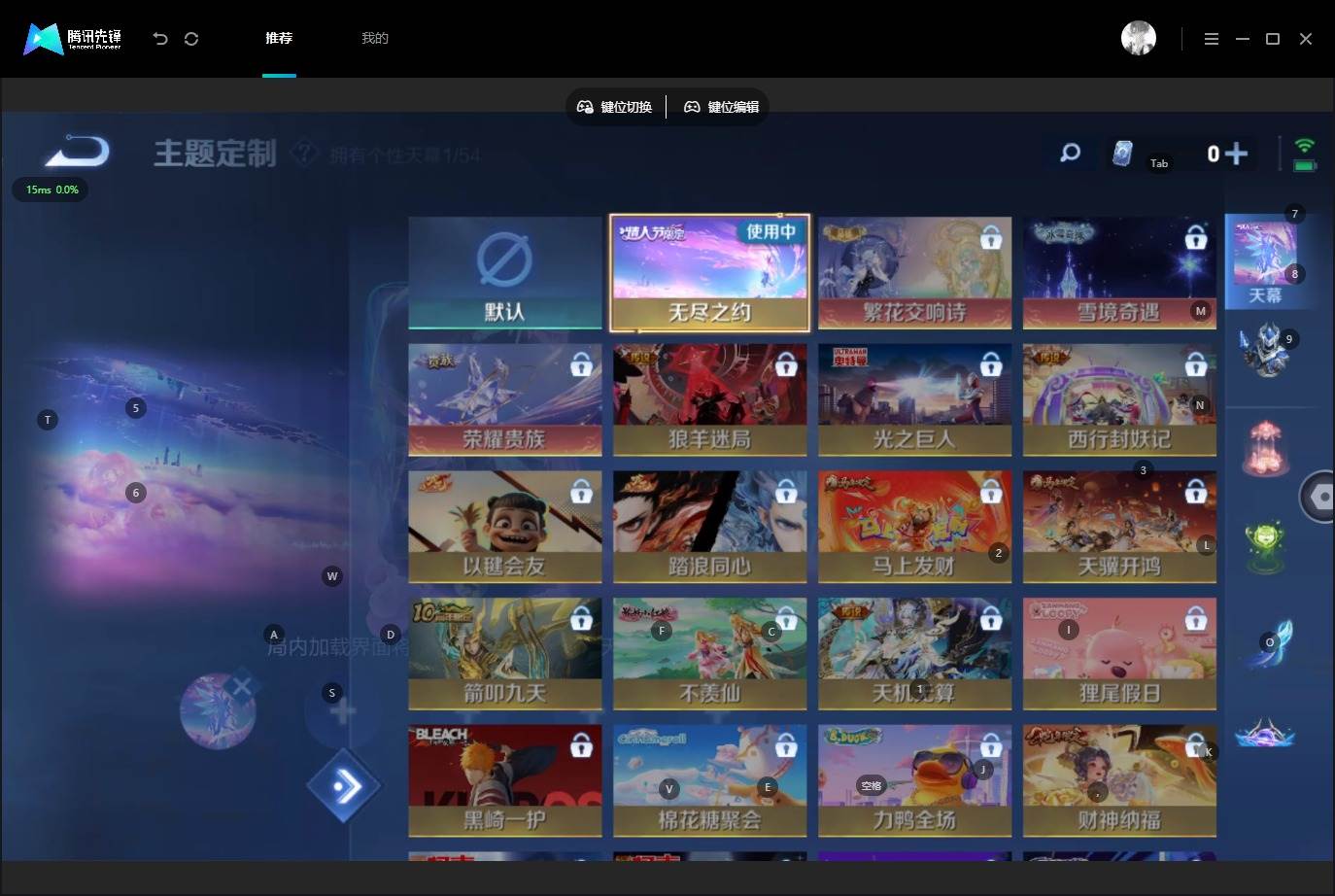Click the lock on 狸尾假日 card

tap(1196, 618)
